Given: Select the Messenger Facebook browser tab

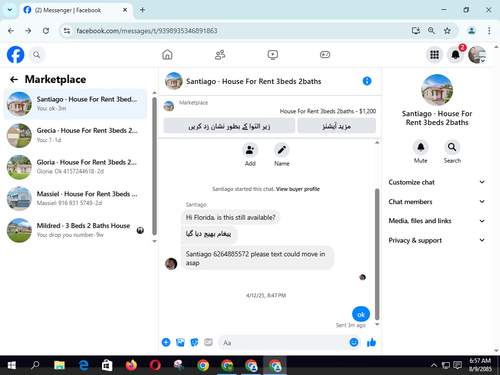Looking at the screenshot, I should pos(76,10).
